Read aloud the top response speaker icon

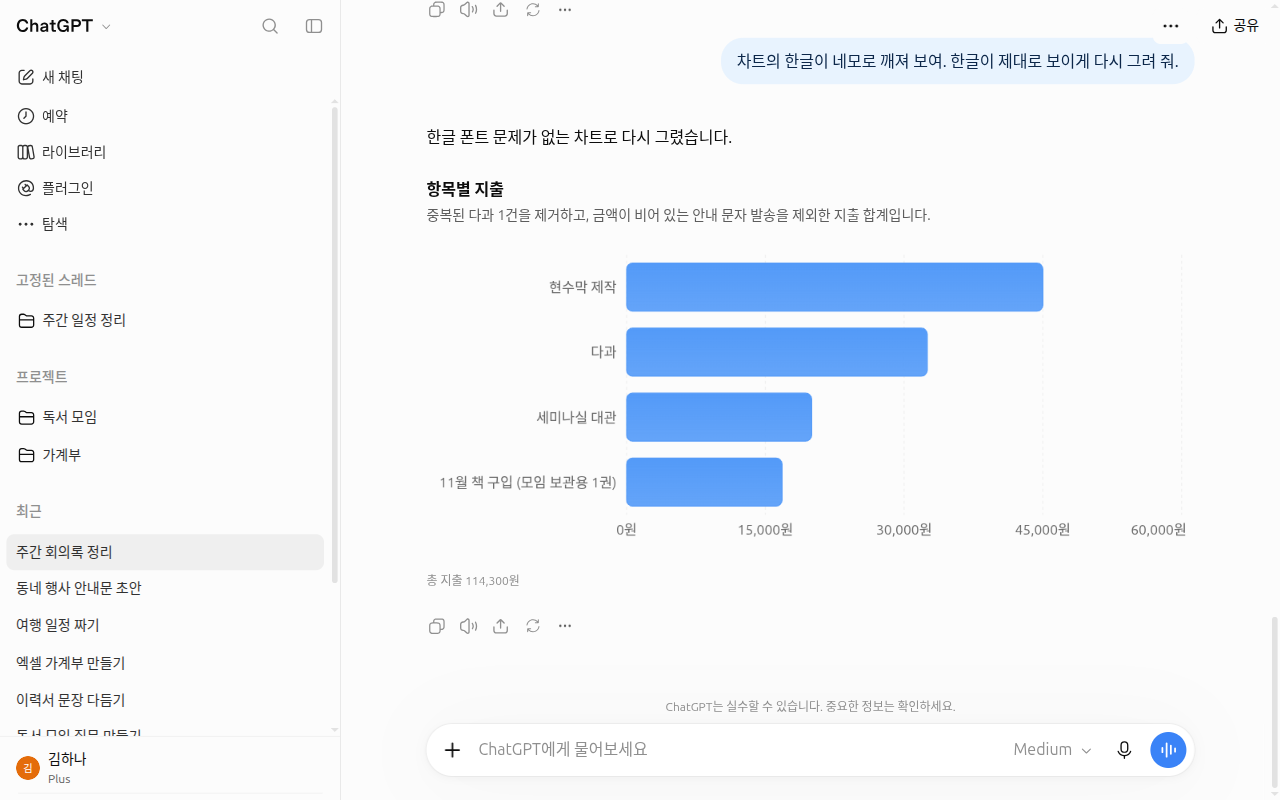point(468,9)
